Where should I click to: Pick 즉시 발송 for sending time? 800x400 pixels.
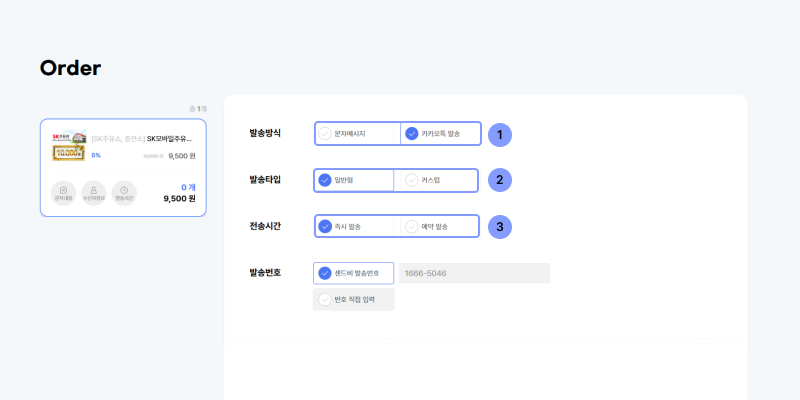tap(354, 227)
